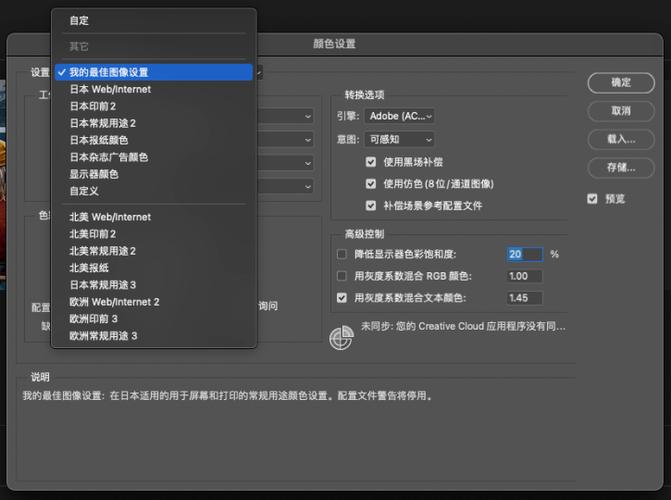The height and width of the screenshot is (500, 671).
Task: Enable 降低显示器色彩饱和度 checkbox
Action: pos(341,254)
